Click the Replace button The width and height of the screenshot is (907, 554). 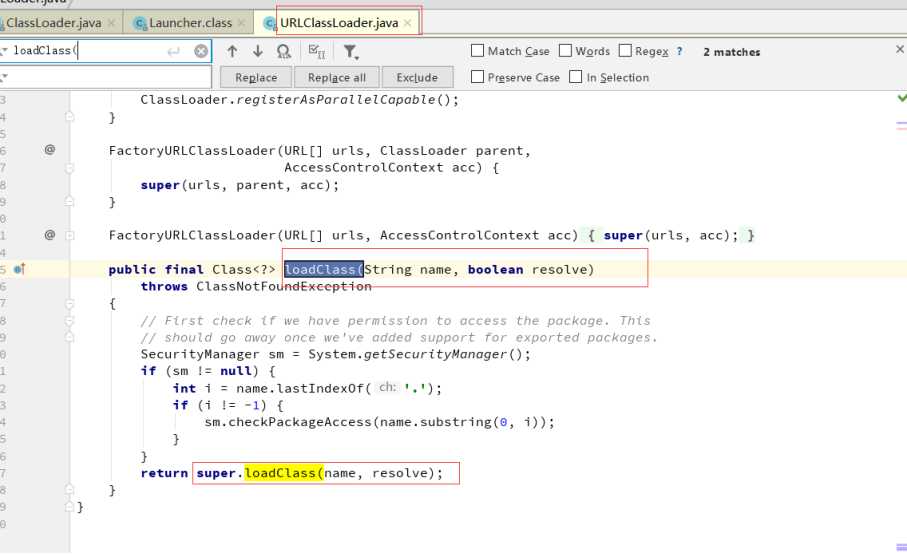[256, 77]
